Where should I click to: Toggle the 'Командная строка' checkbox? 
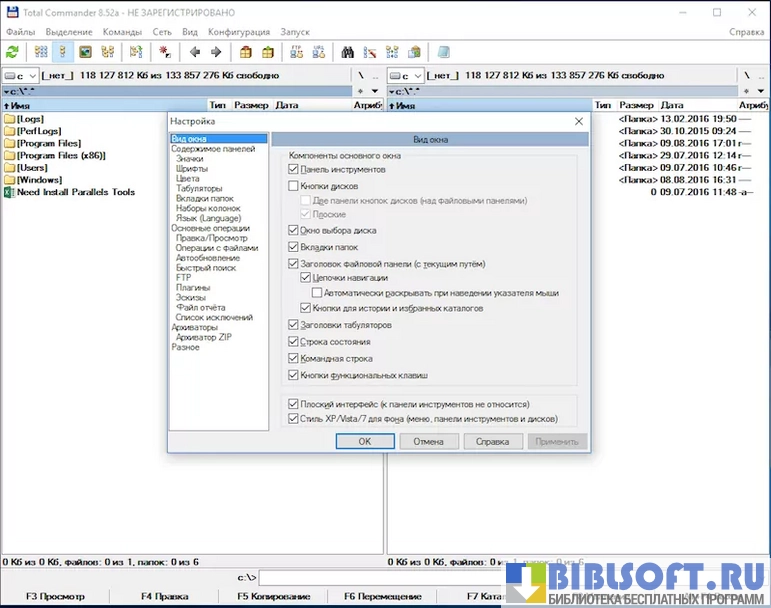(294, 358)
